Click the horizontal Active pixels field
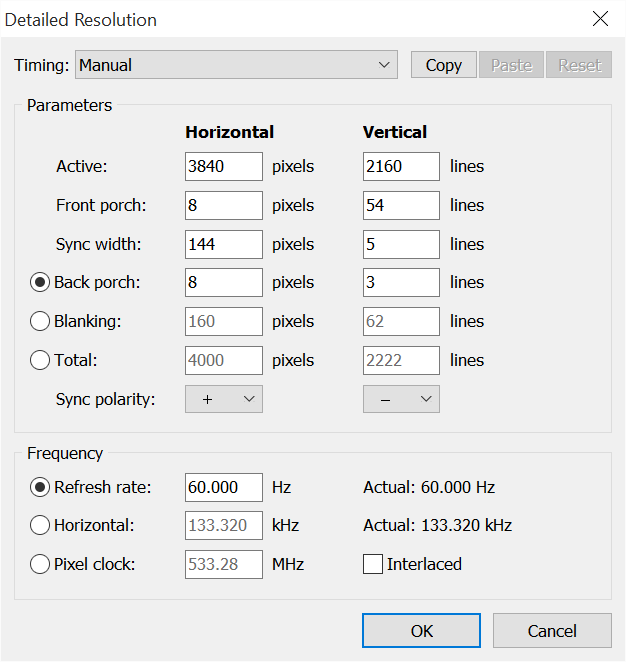 coord(224,166)
